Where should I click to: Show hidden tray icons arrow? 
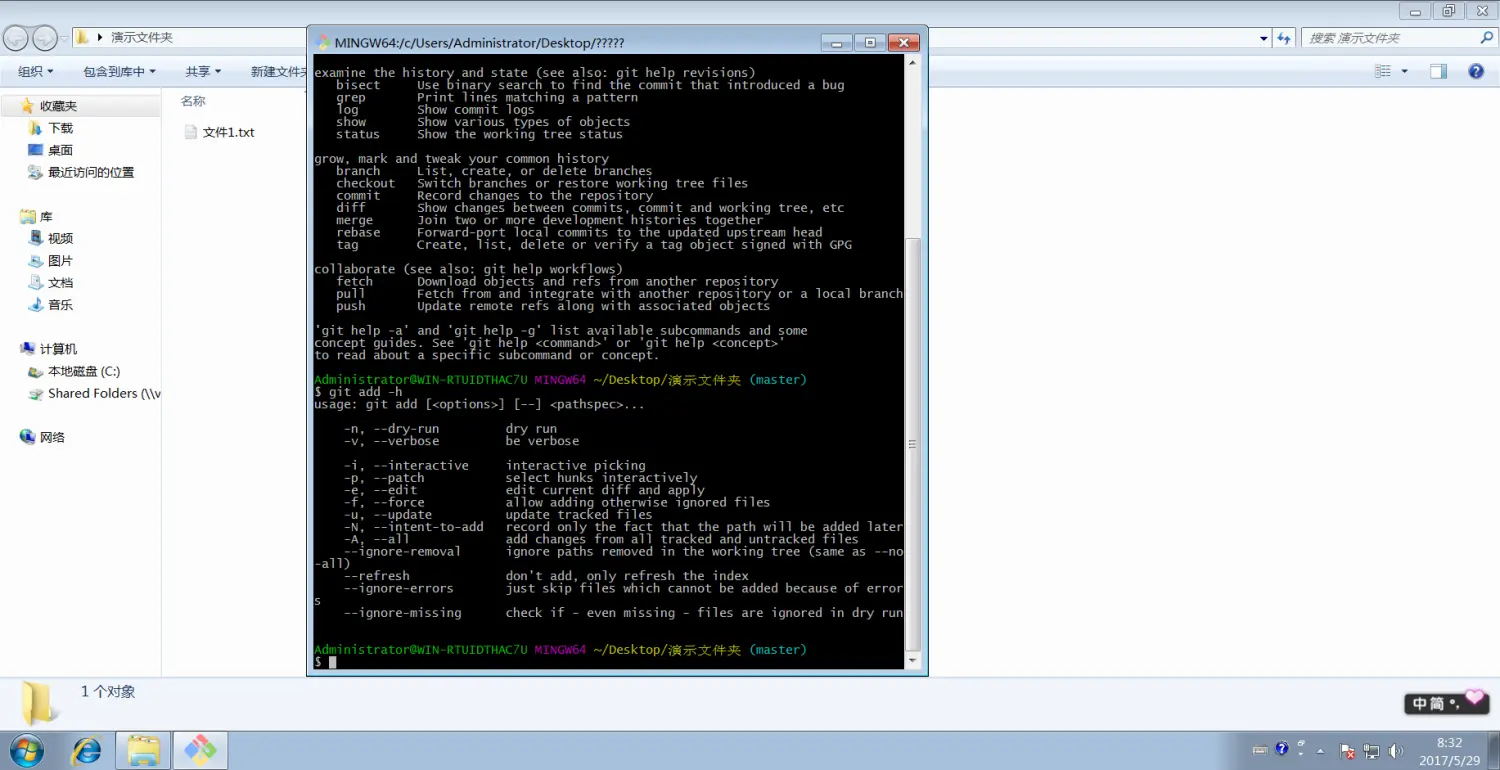[x=1321, y=751]
